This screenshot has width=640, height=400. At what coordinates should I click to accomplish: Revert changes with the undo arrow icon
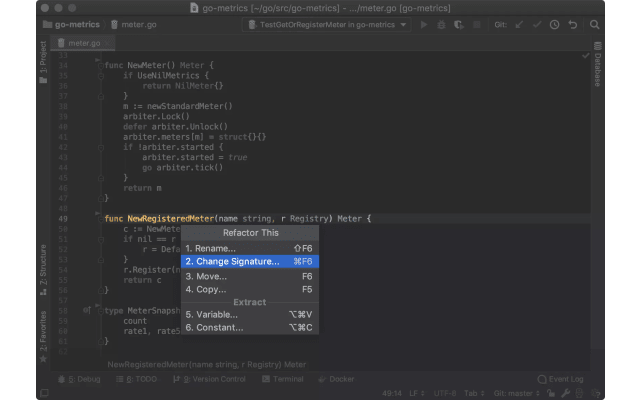573,25
